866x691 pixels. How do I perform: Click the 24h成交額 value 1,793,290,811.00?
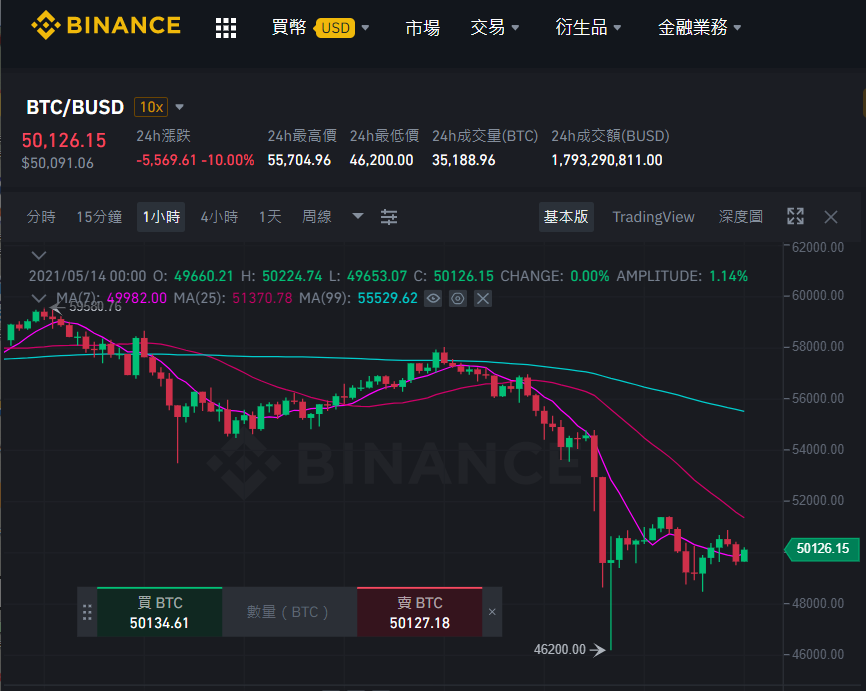tap(607, 160)
